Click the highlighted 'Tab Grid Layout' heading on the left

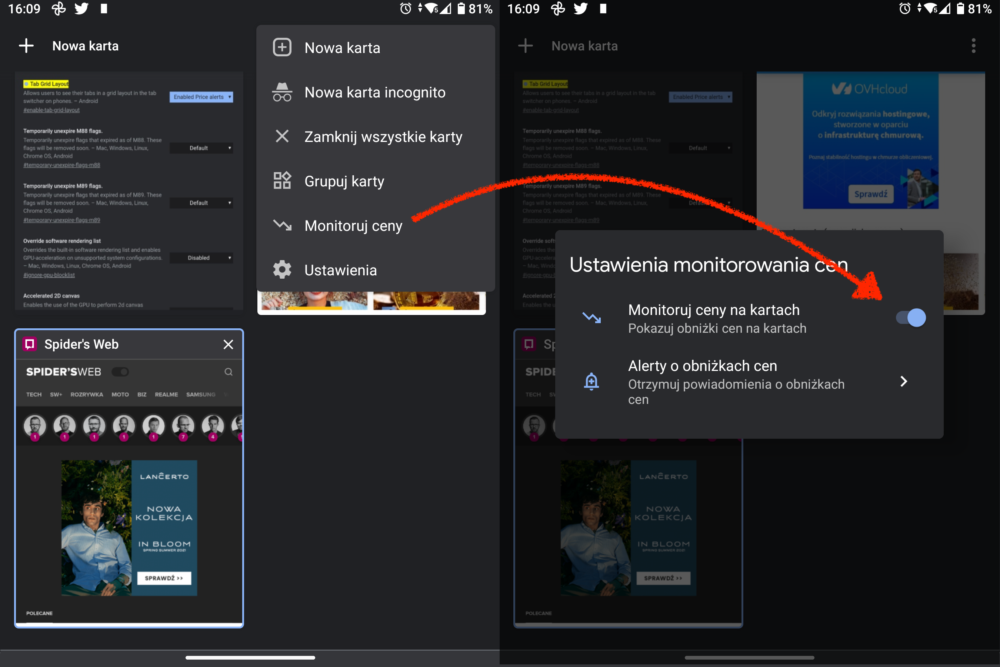(46, 84)
